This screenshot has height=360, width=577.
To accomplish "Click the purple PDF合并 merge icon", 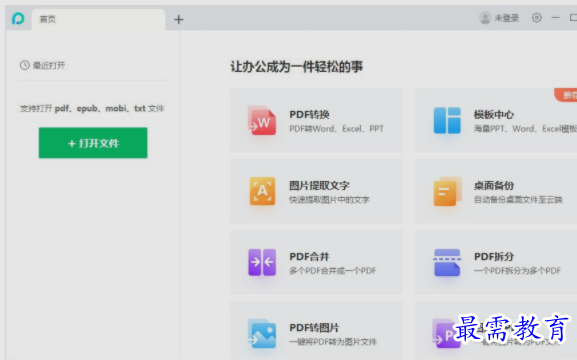I will tap(262, 262).
